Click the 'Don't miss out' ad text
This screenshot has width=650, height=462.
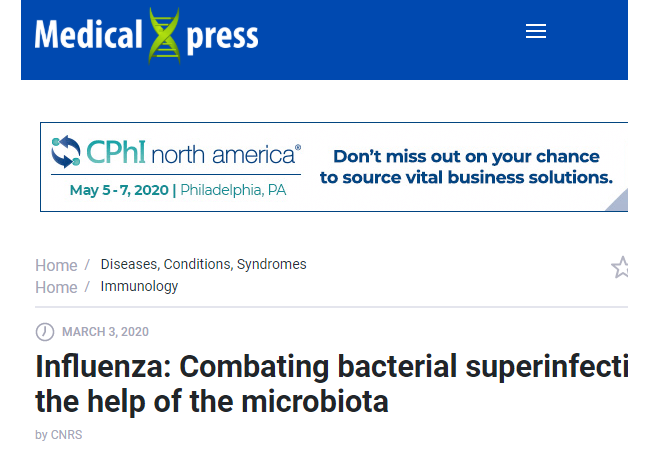(466, 167)
